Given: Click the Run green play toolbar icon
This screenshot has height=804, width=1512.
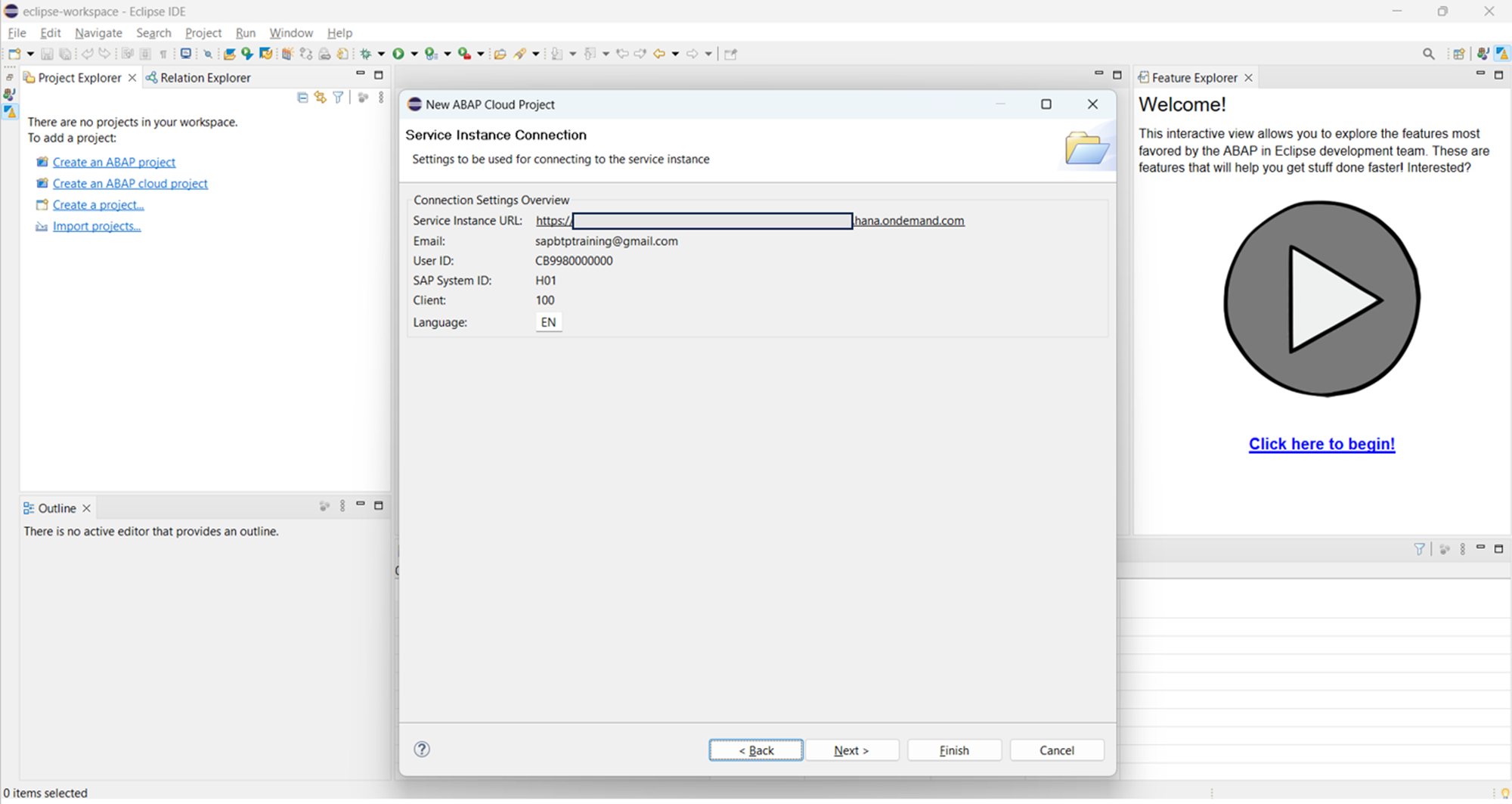Looking at the screenshot, I should pos(398,54).
